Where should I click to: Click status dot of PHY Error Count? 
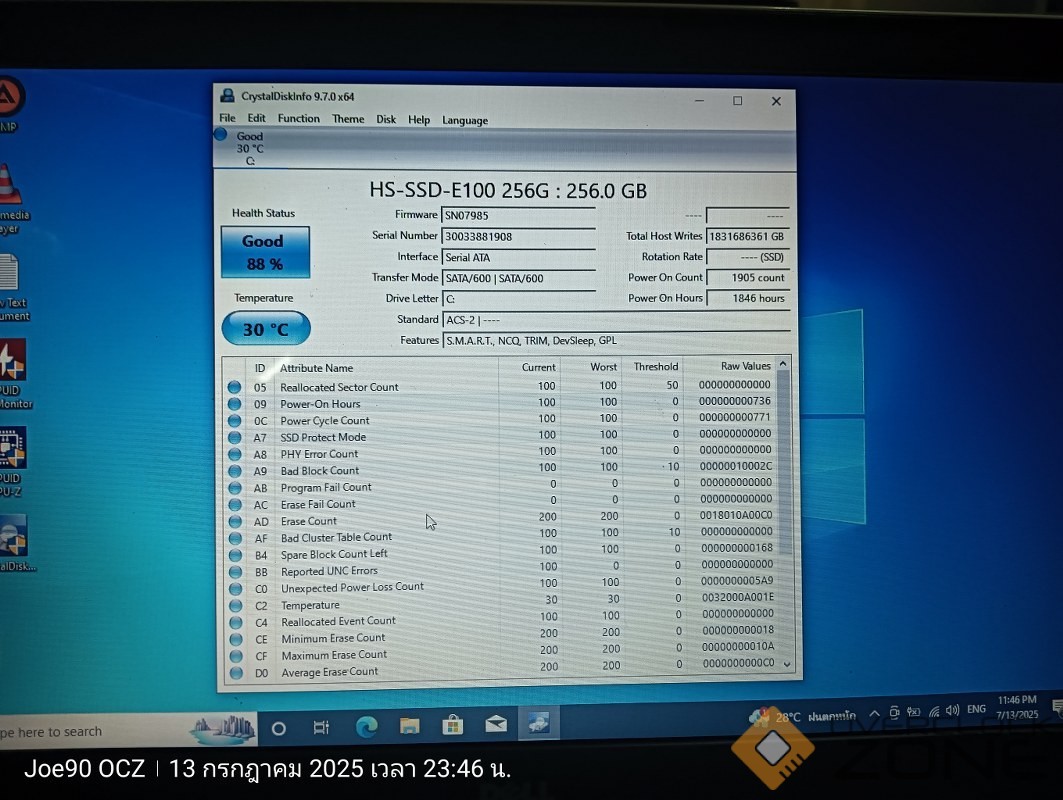[x=235, y=454]
